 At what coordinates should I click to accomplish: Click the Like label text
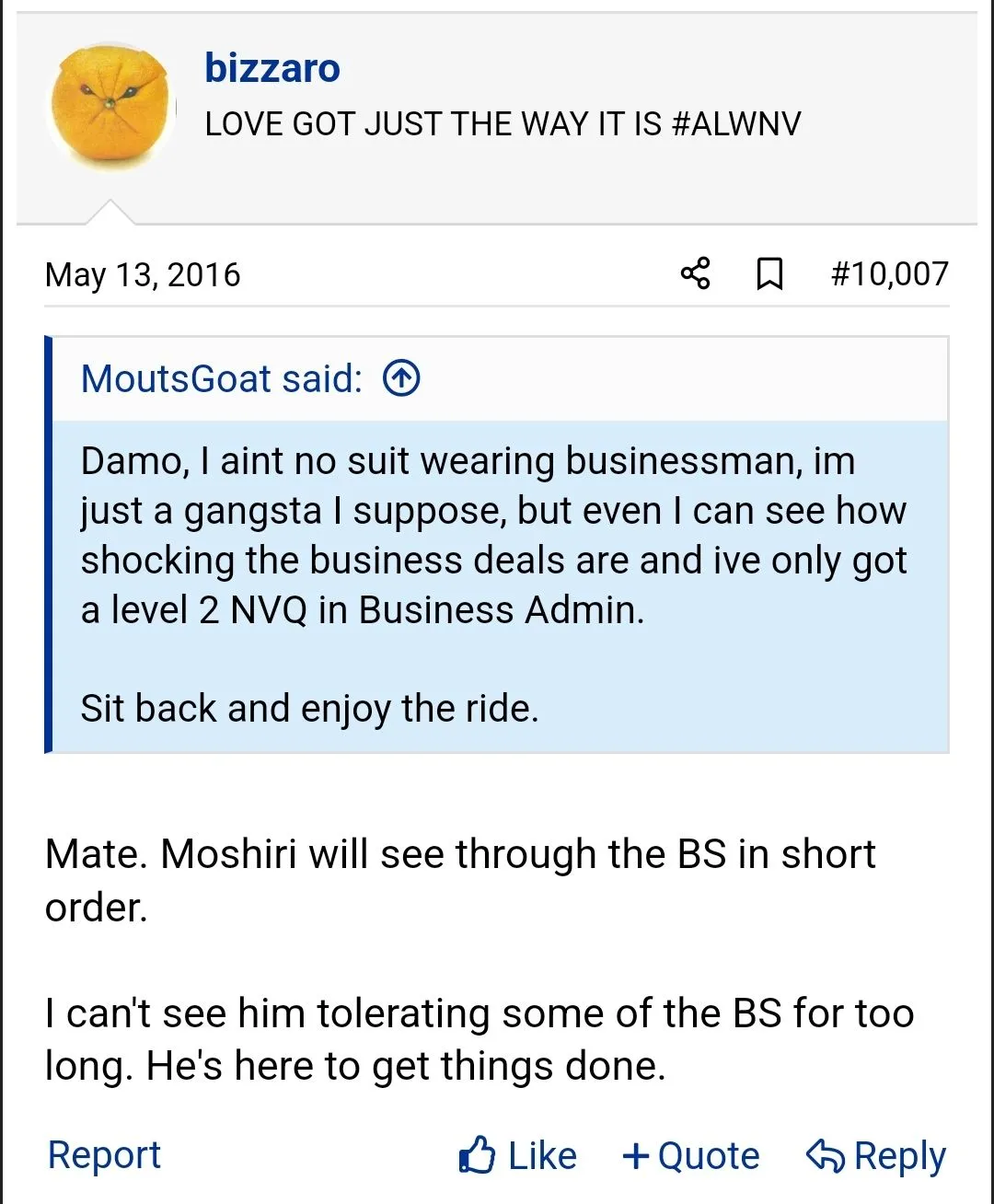click(542, 1155)
